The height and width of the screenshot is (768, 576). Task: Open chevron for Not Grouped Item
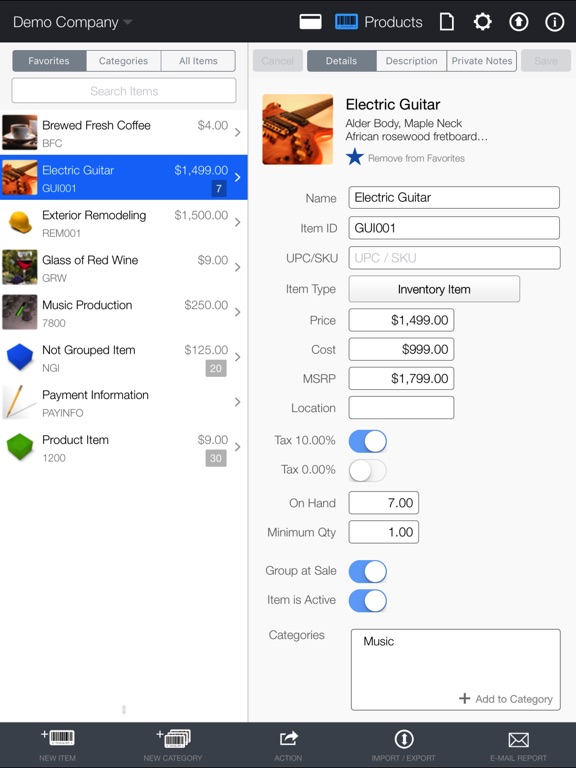point(238,357)
